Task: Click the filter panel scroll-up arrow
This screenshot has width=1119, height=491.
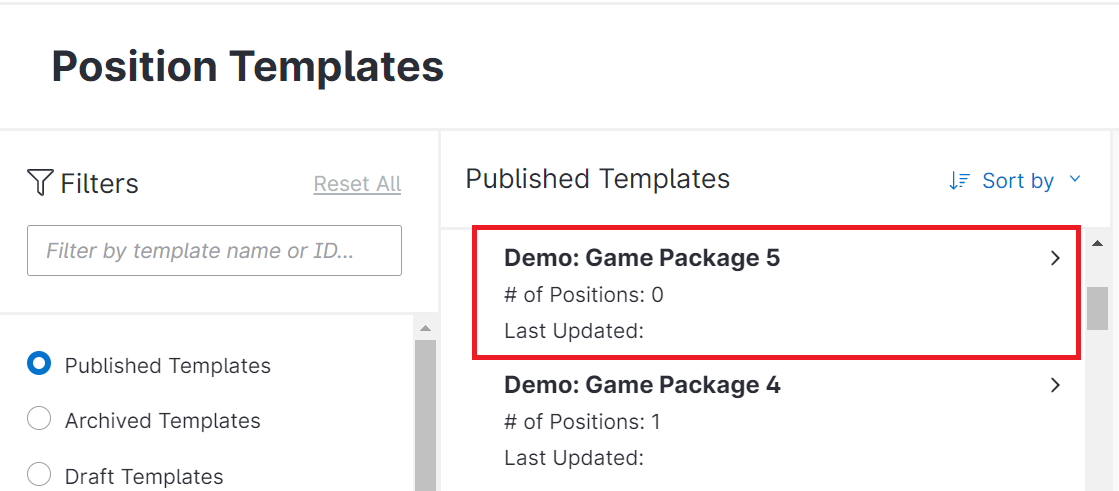Action: [x=425, y=328]
